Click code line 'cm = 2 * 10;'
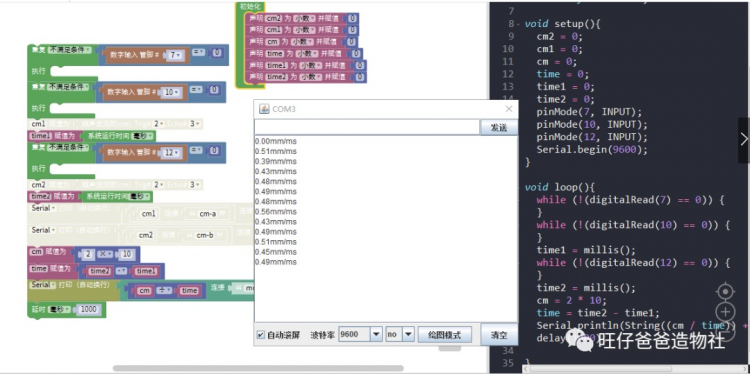 pyautogui.click(x=572, y=300)
